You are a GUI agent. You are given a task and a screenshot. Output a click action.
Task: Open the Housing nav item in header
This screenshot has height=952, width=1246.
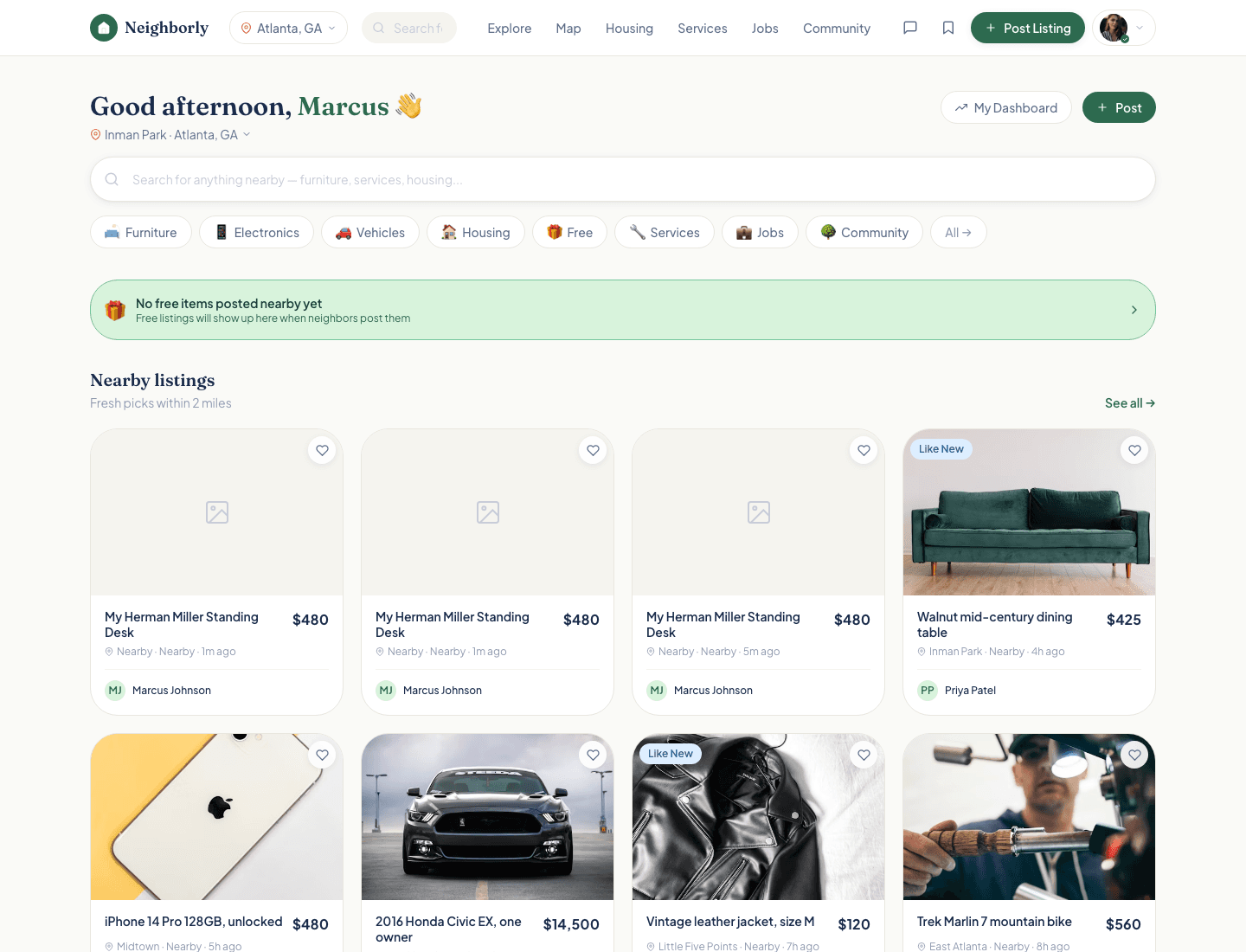629,29
